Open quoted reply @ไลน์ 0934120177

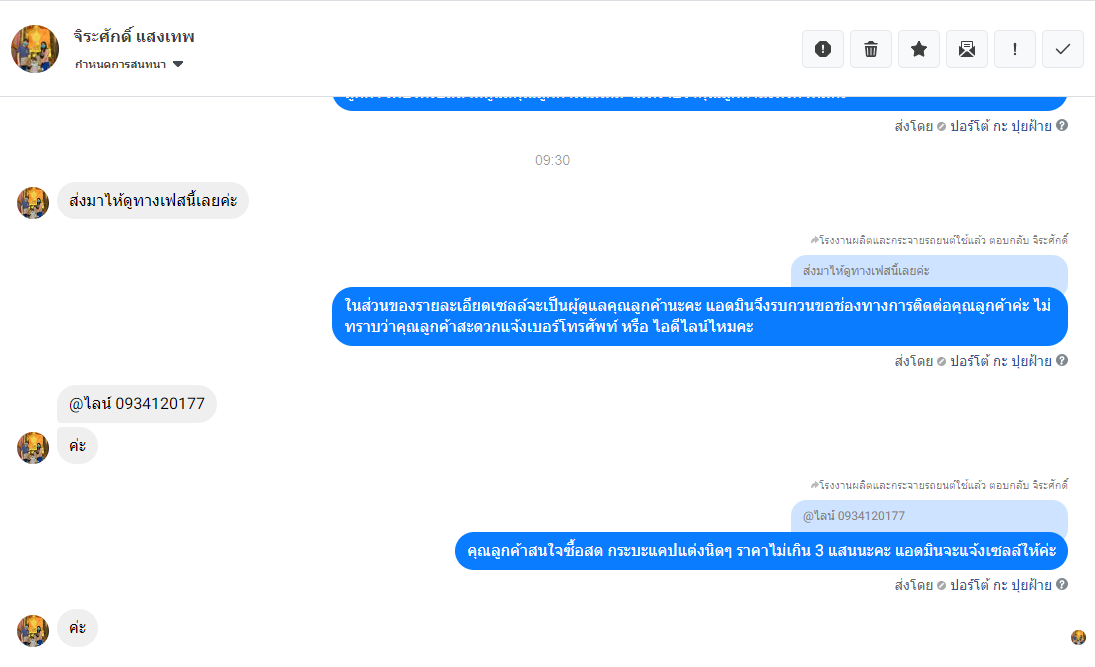pos(929,516)
